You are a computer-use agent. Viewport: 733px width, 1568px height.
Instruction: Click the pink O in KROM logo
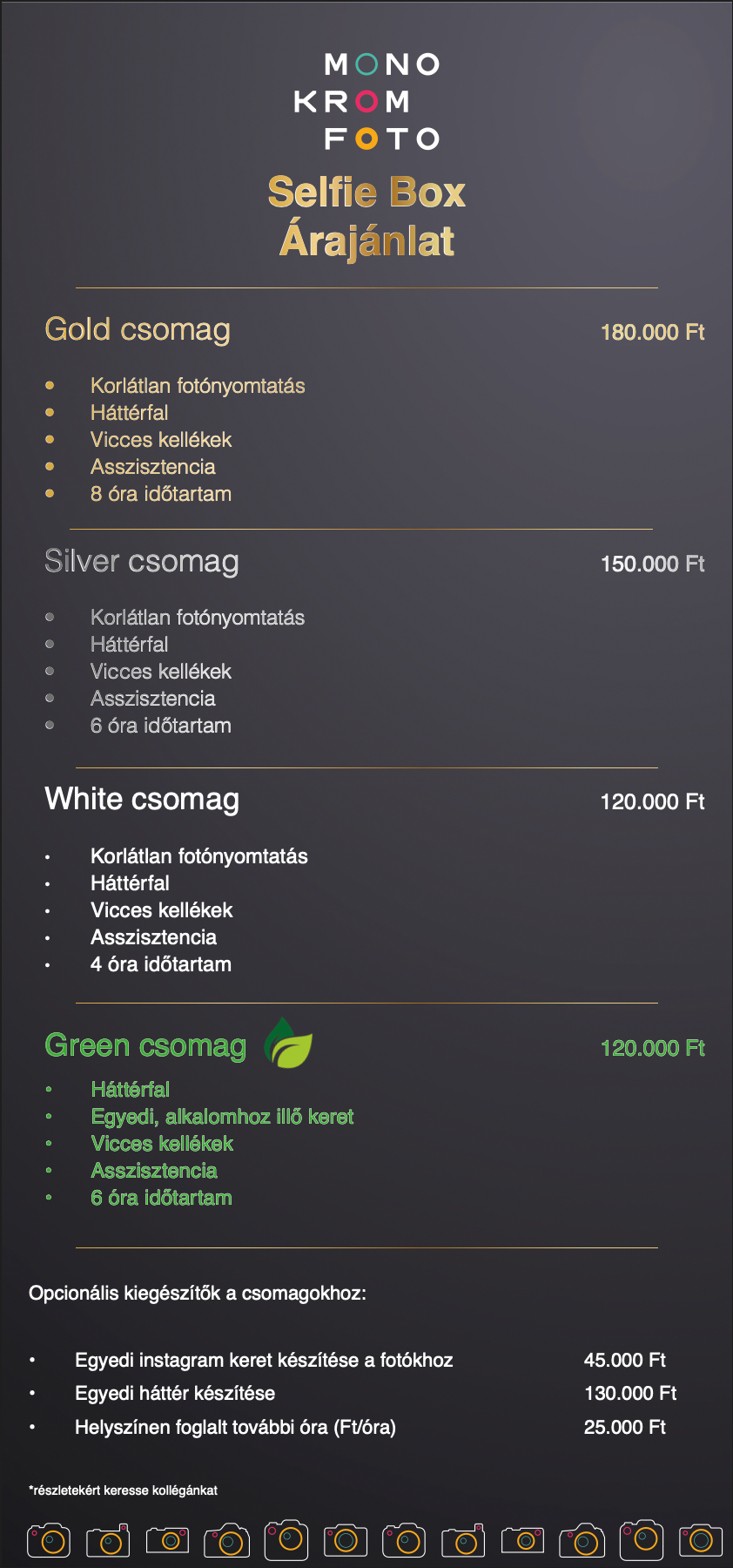click(367, 102)
